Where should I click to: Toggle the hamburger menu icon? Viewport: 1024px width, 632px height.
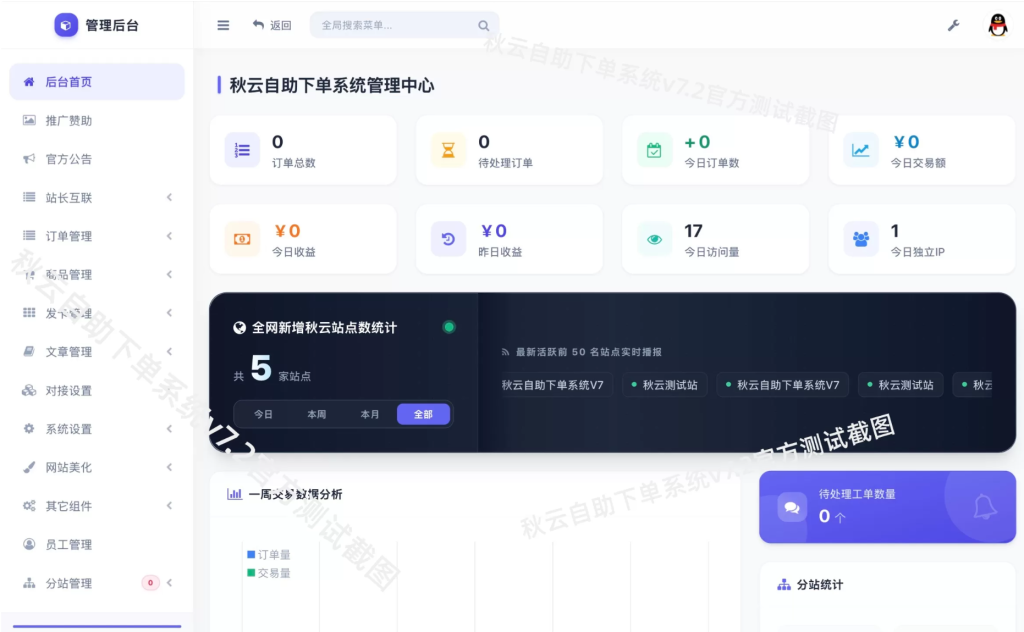tap(223, 25)
